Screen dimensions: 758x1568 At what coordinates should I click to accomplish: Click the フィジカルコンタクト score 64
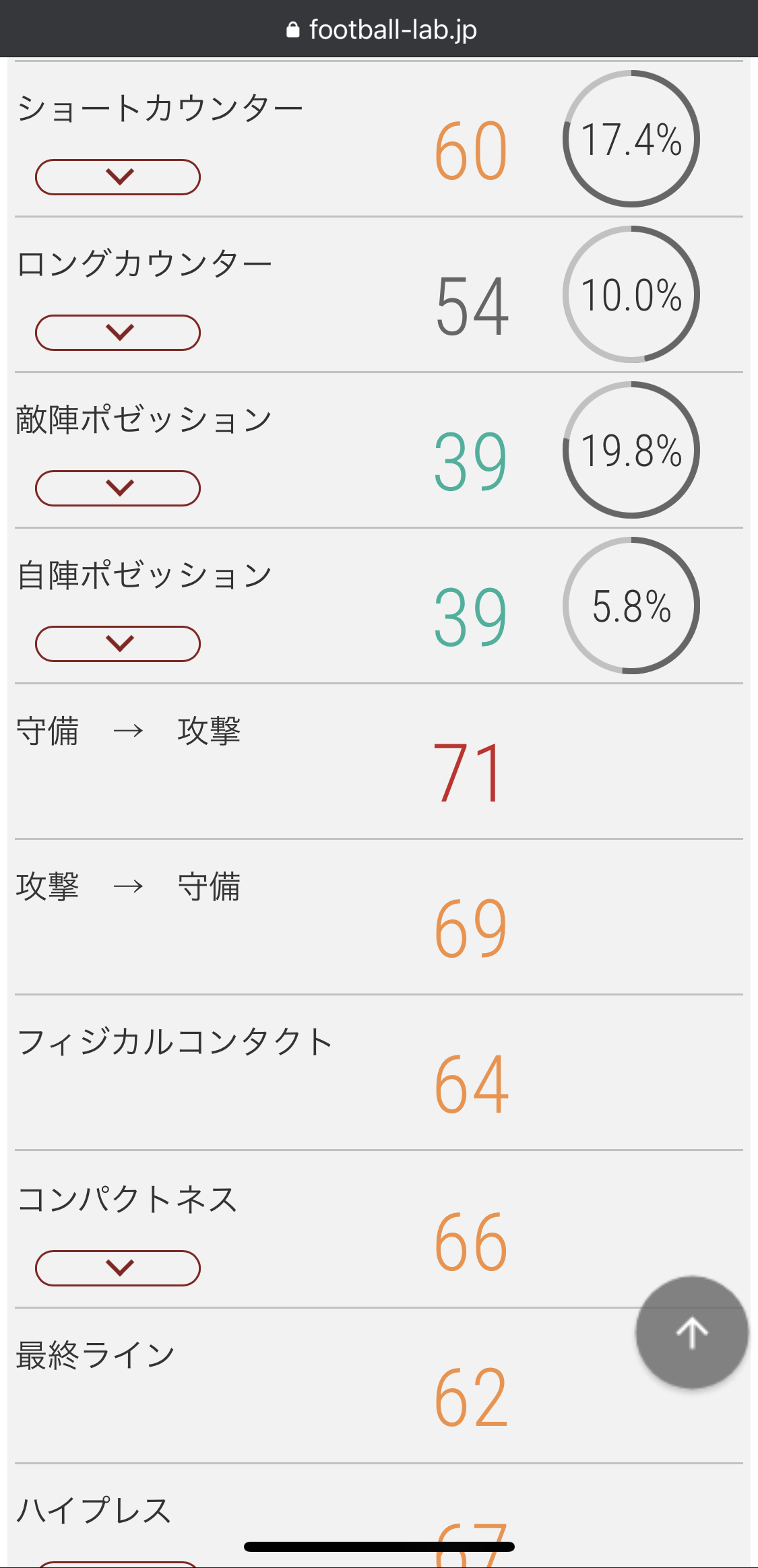(x=471, y=1084)
